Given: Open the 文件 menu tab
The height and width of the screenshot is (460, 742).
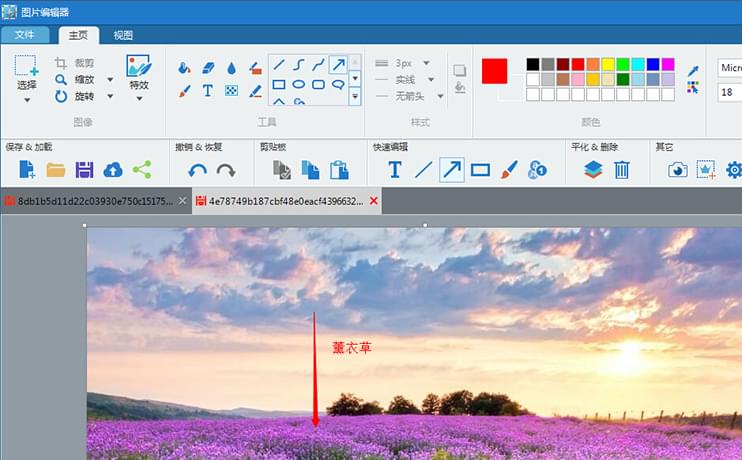Looking at the screenshot, I should (x=25, y=35).
